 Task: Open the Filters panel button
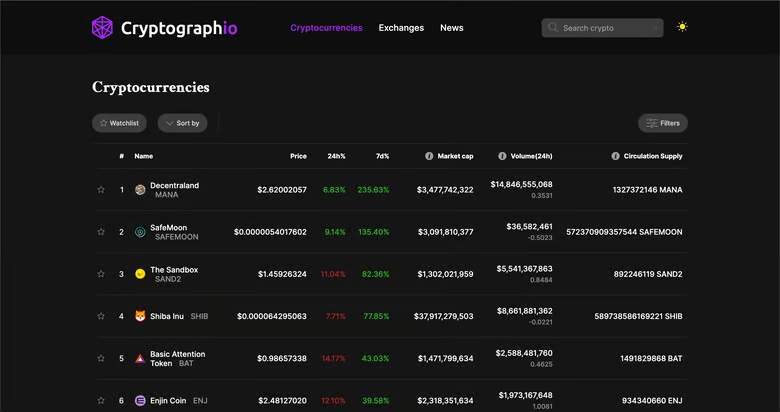tap(663, 123)
